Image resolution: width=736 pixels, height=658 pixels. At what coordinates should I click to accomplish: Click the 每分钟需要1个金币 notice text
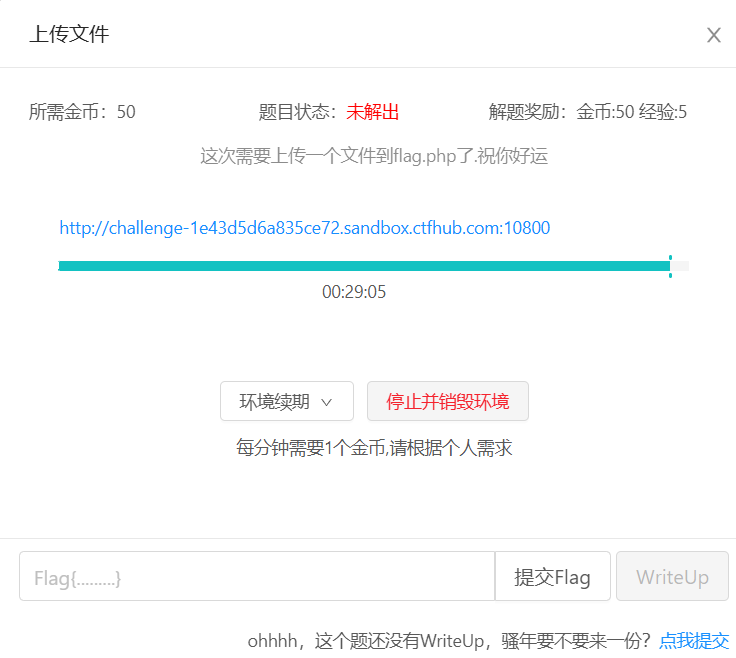(374, 448)
